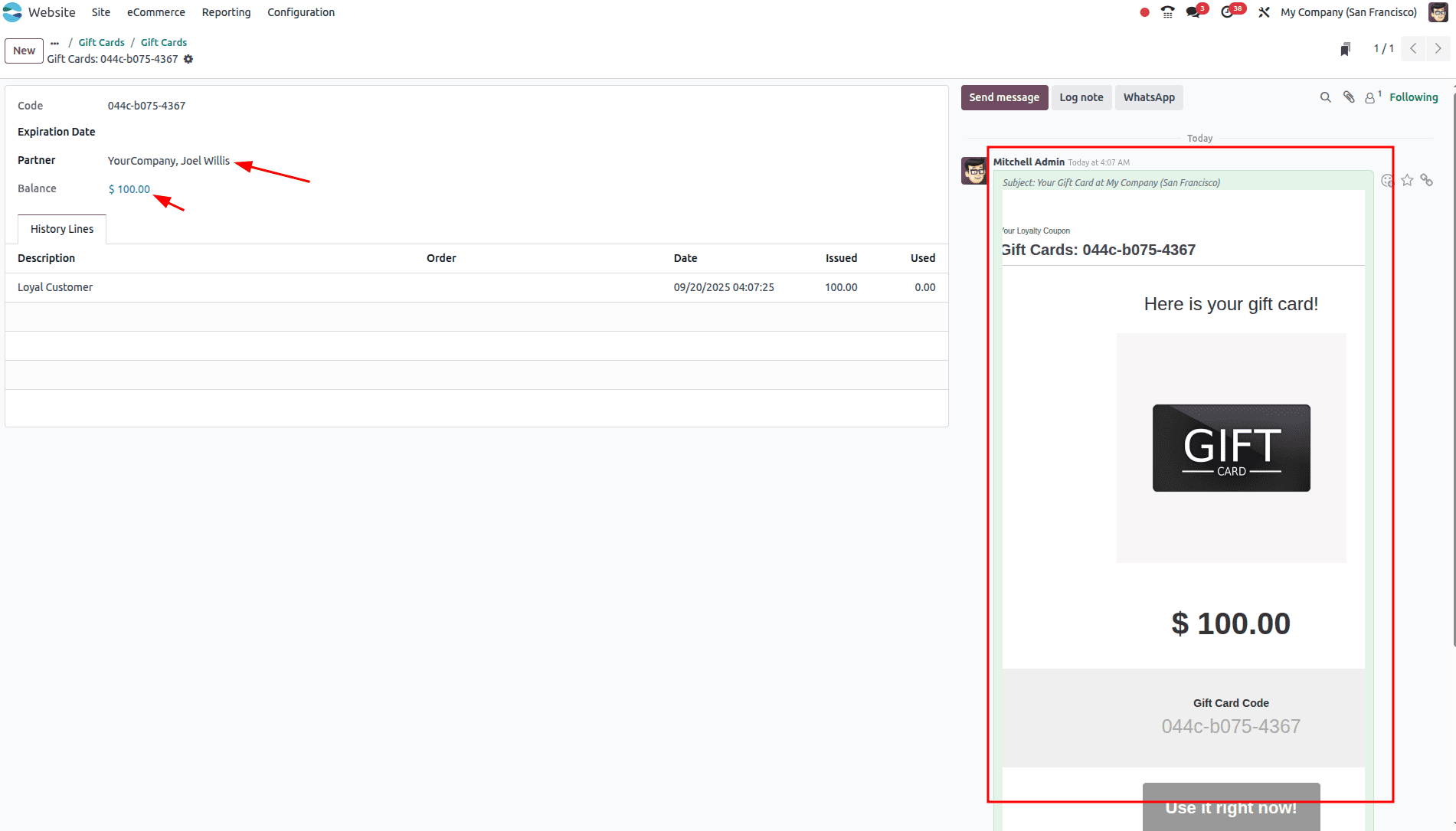Click the Log note button
The image size is (1456, 831).
1081,97
